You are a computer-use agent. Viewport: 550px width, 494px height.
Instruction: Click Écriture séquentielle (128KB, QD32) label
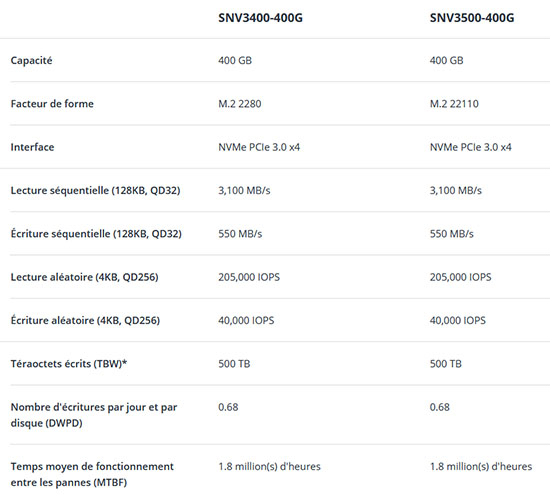[96, 234]
